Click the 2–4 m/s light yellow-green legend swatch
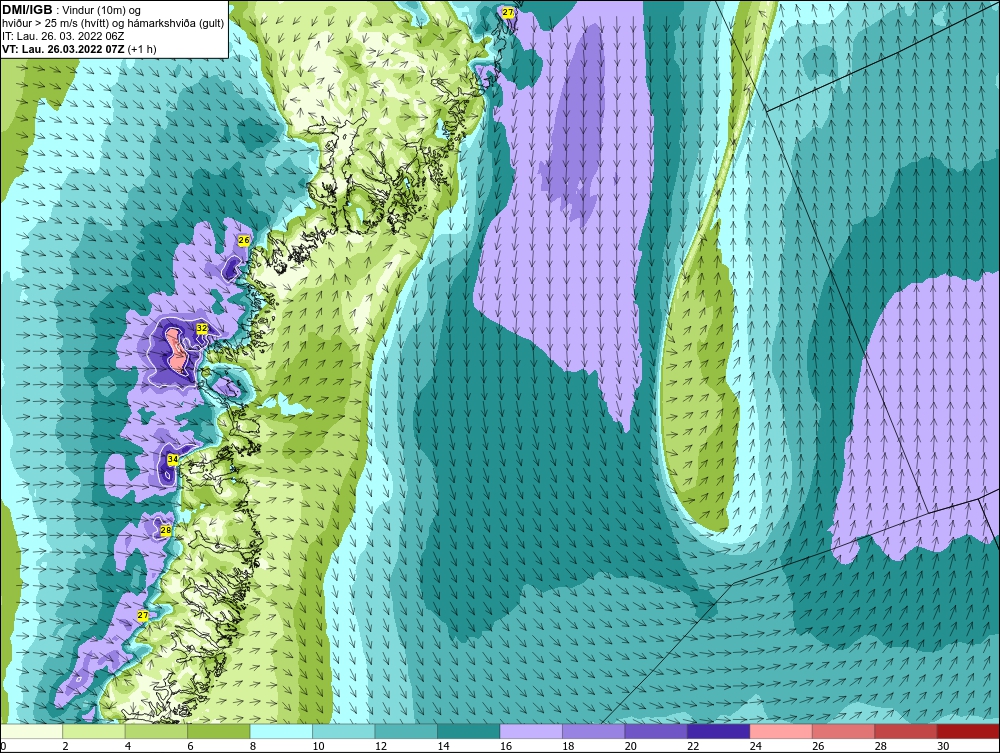Screen dimensions: 1000x753 (x=94, y=731)
